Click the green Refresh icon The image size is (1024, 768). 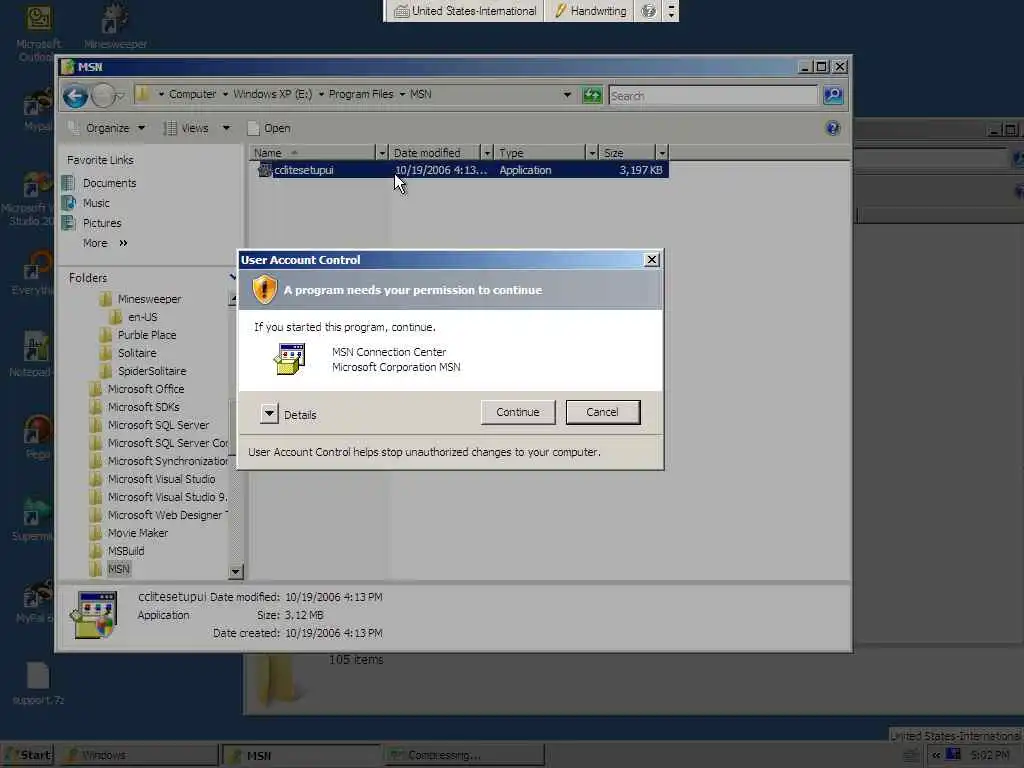[x=592, y=95]
